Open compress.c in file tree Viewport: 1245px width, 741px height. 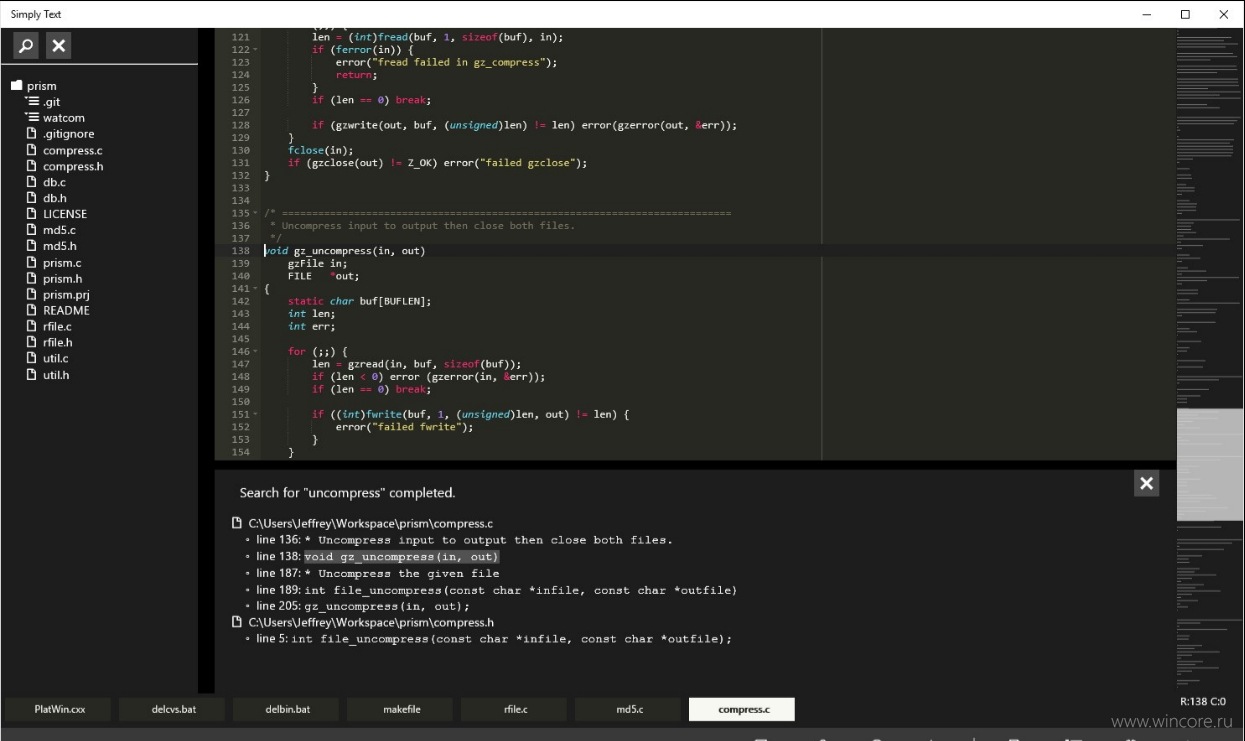tap(72, 150)
